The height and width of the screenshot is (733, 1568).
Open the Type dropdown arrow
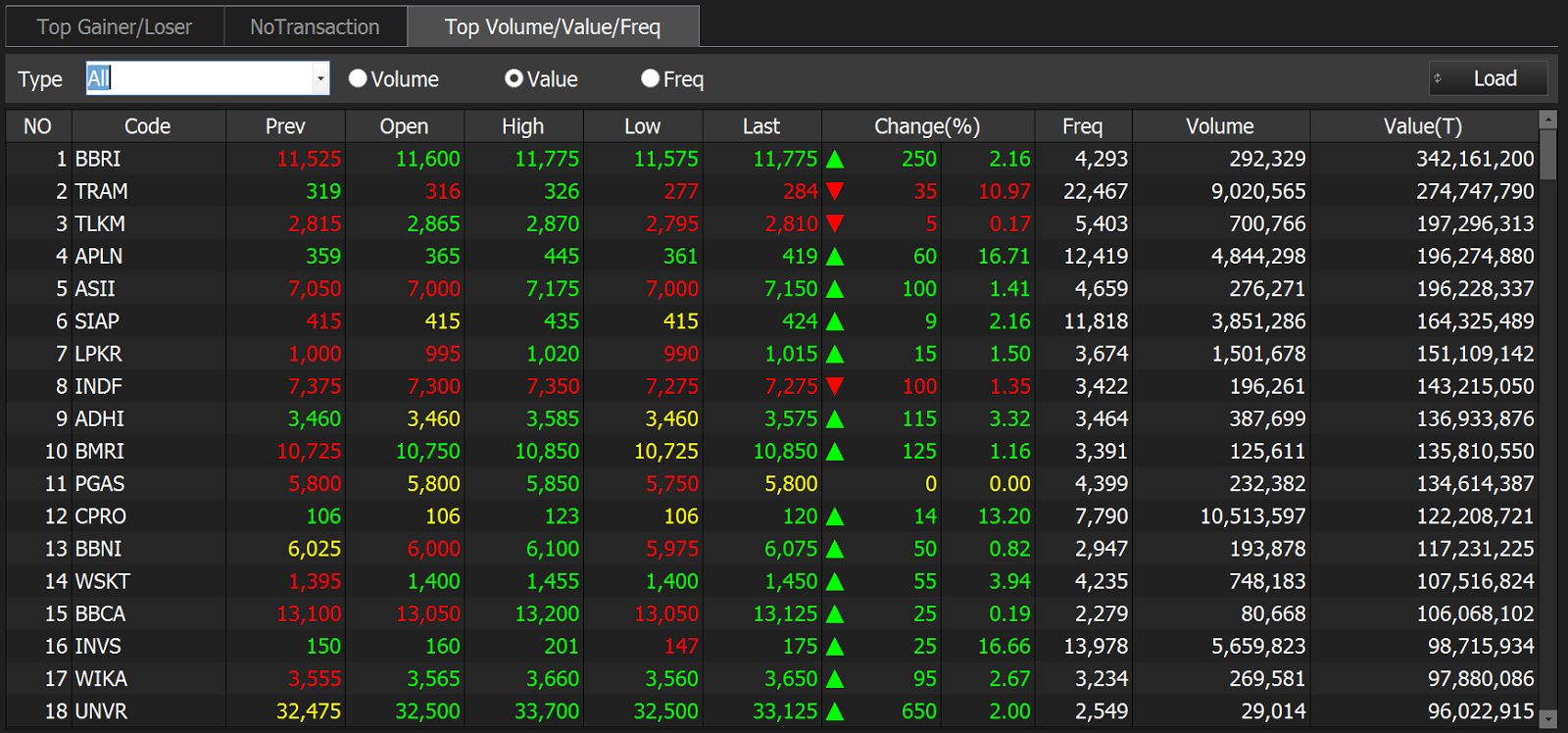pos(320,78)
